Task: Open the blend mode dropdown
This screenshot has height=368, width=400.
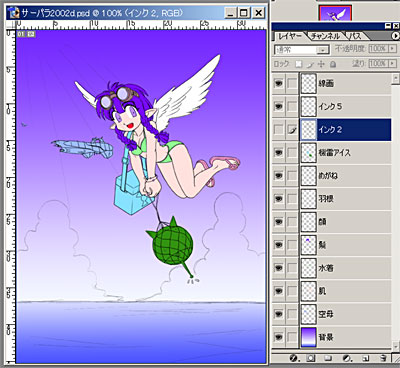Action: 302,50
